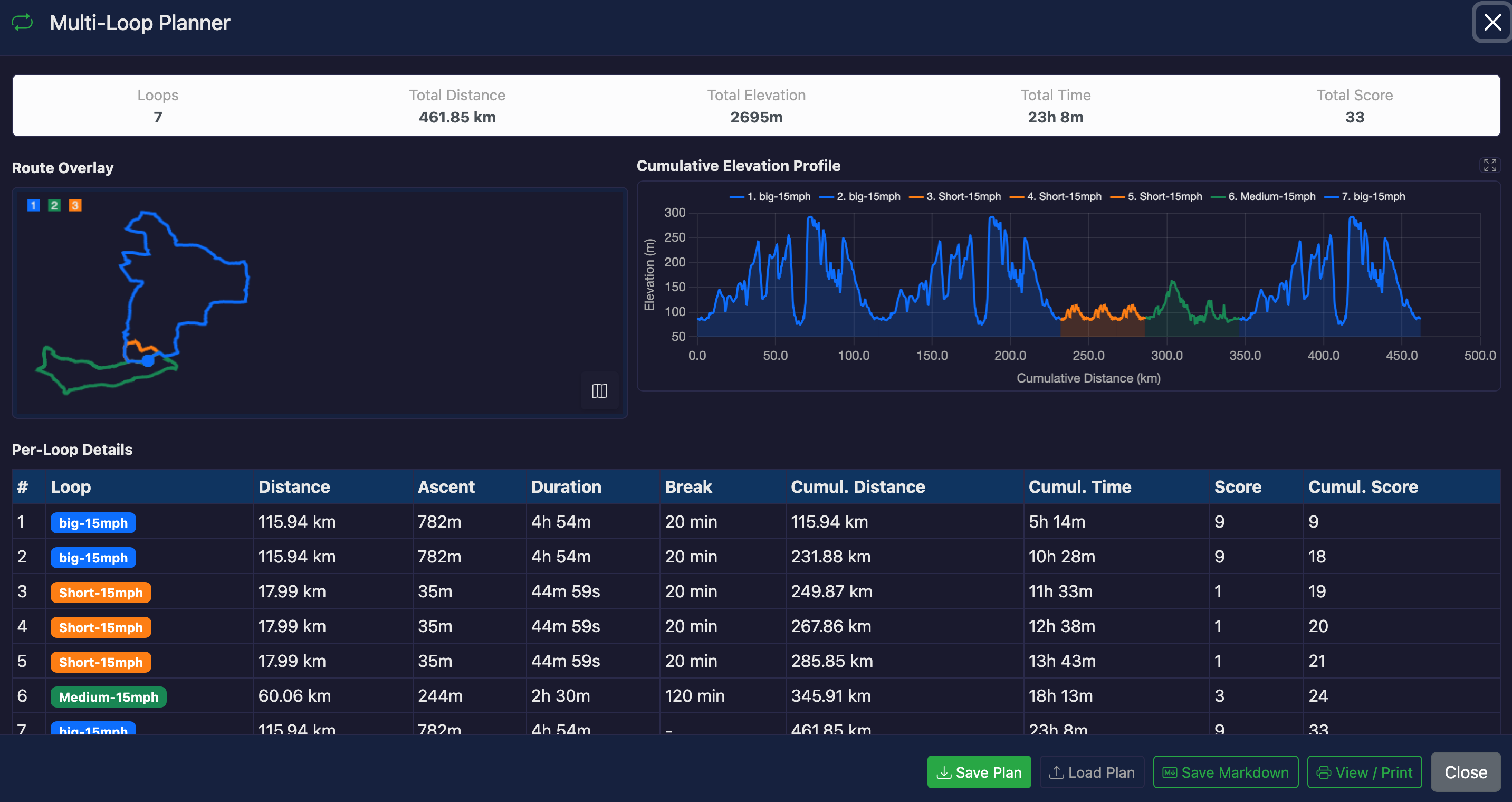The height and width of the screenshot is (802, 1512).
Task: Click the Cumul. Distance column header
Action: 857,486
